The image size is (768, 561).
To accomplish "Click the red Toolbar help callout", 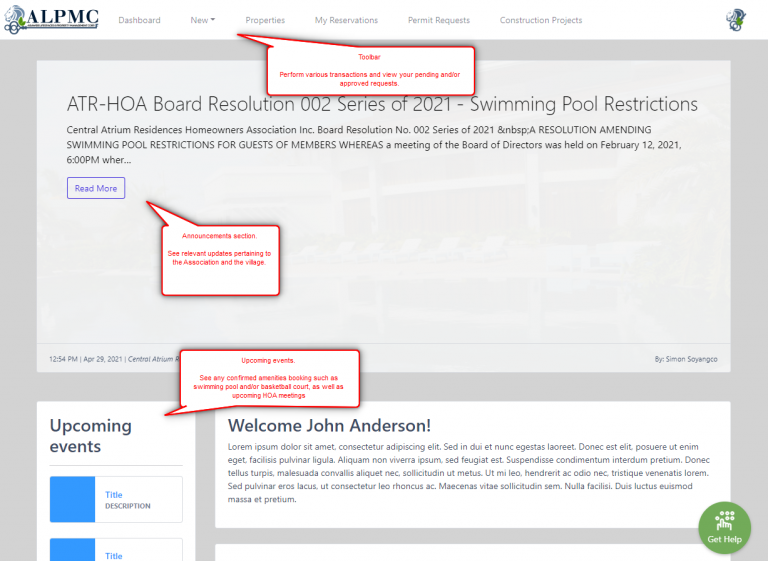I will coord(370,70).
